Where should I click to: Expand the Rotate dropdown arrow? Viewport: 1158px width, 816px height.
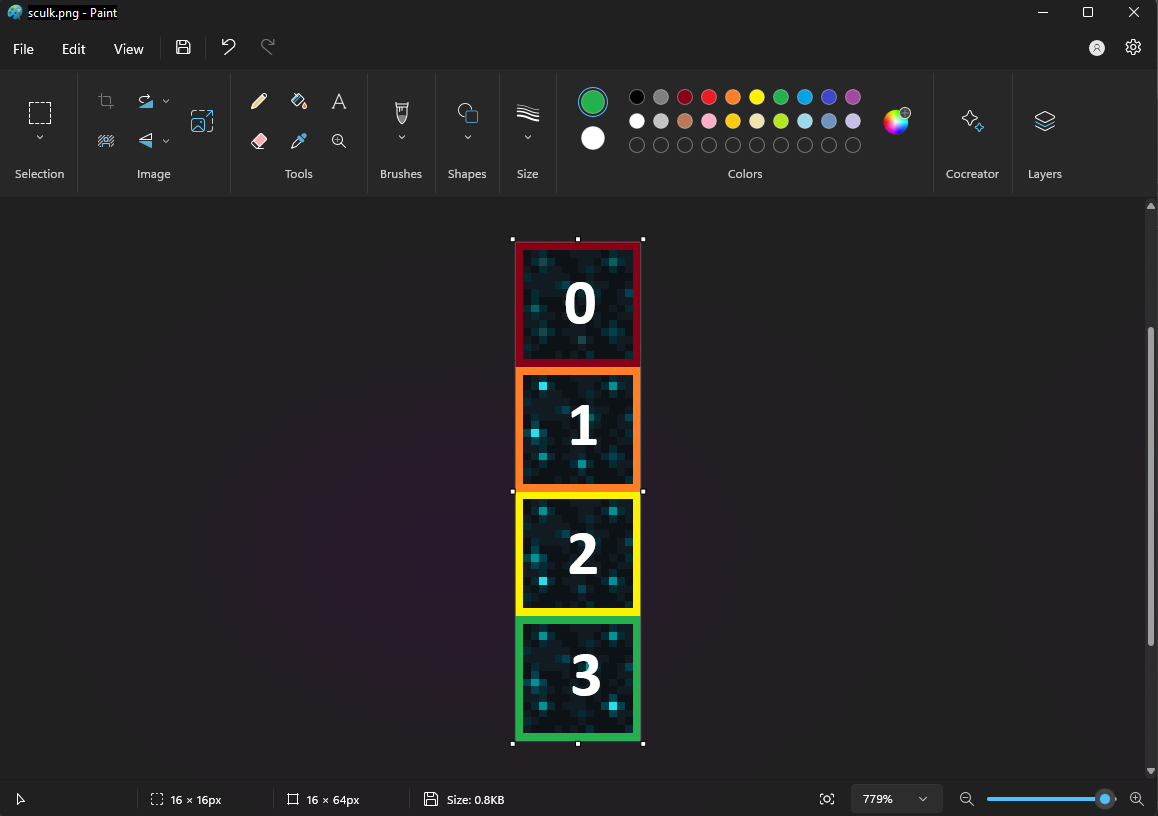coord(166,101)
